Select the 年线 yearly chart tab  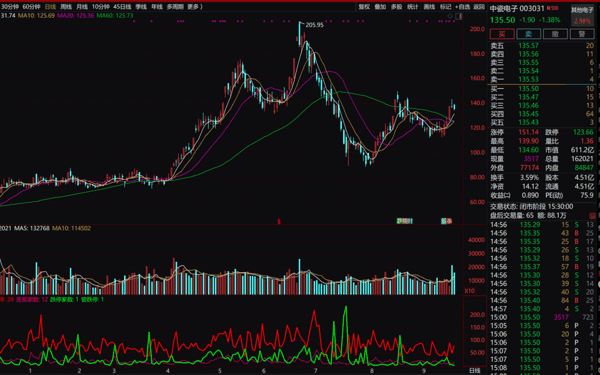coord(157,7)
